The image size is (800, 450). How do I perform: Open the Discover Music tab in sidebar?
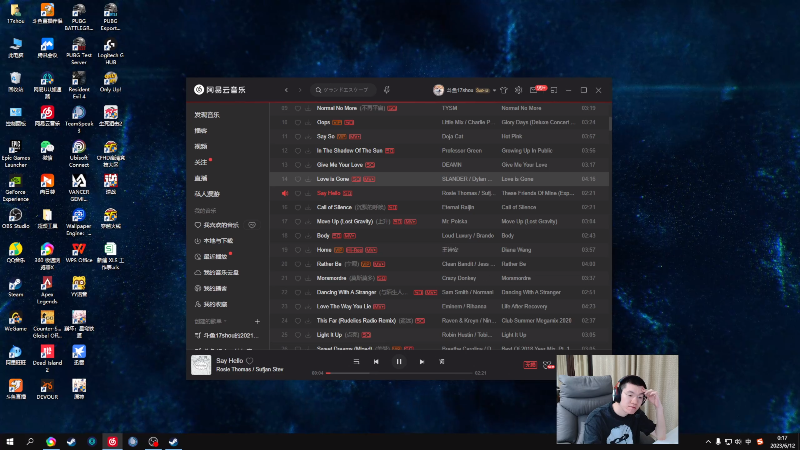[207, 115]
